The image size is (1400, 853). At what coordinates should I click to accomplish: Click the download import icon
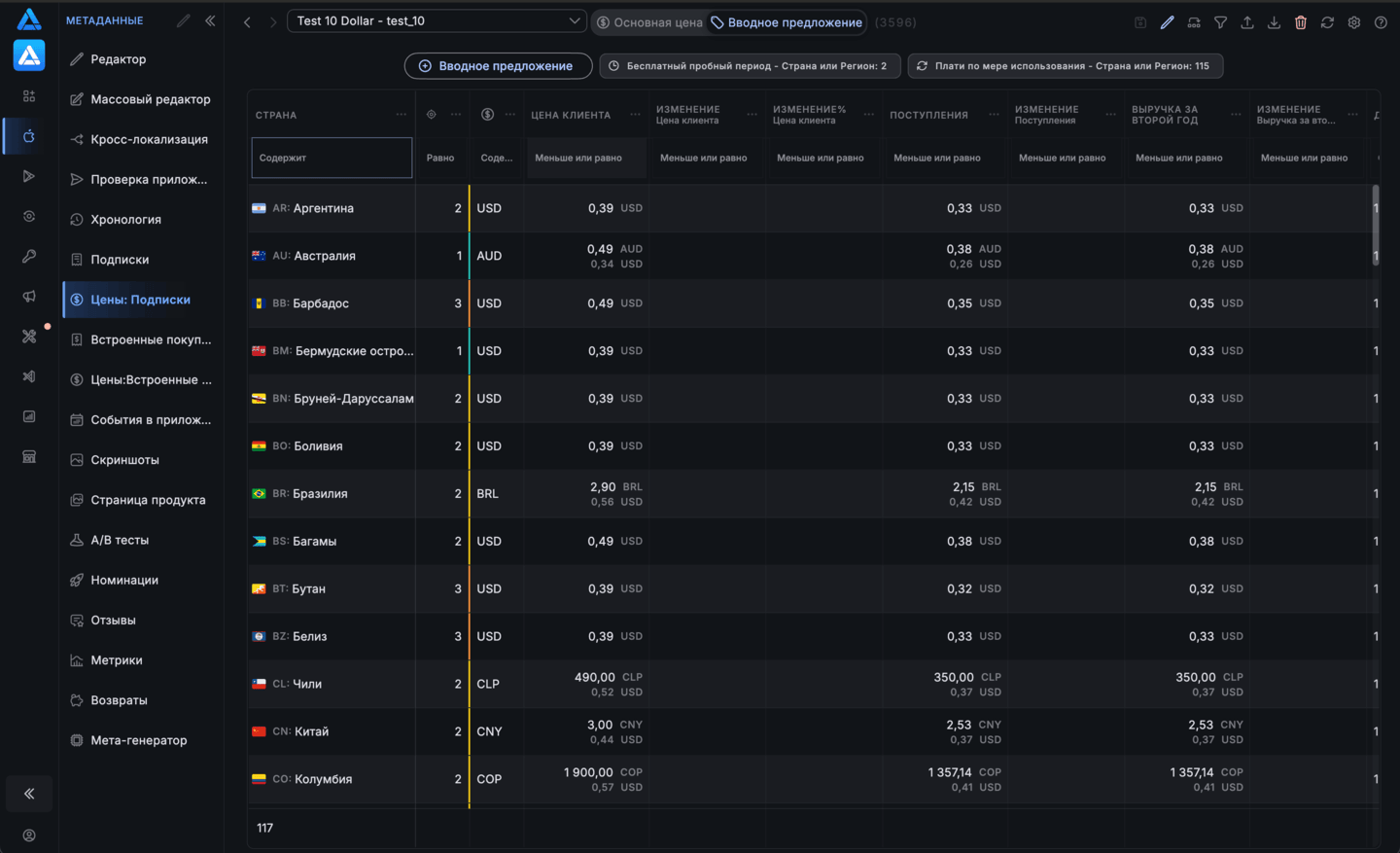click(1274, 22)
